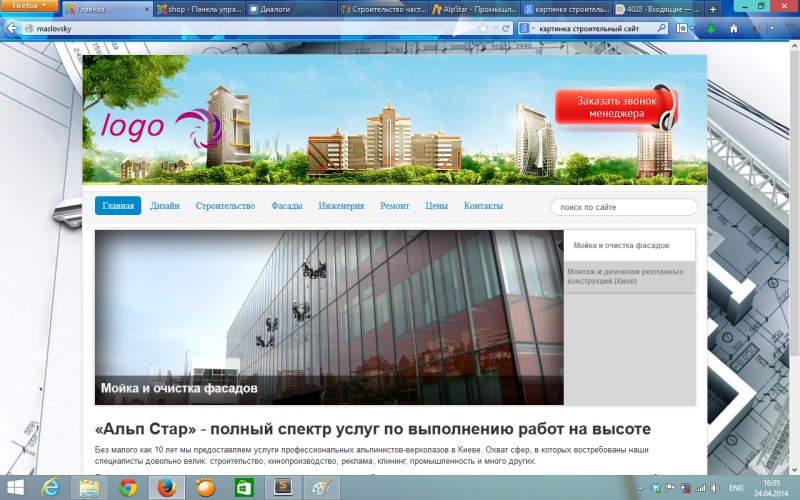
Task: Switch to the '4028 · Входящие' tab
Action: coord(658,9)
